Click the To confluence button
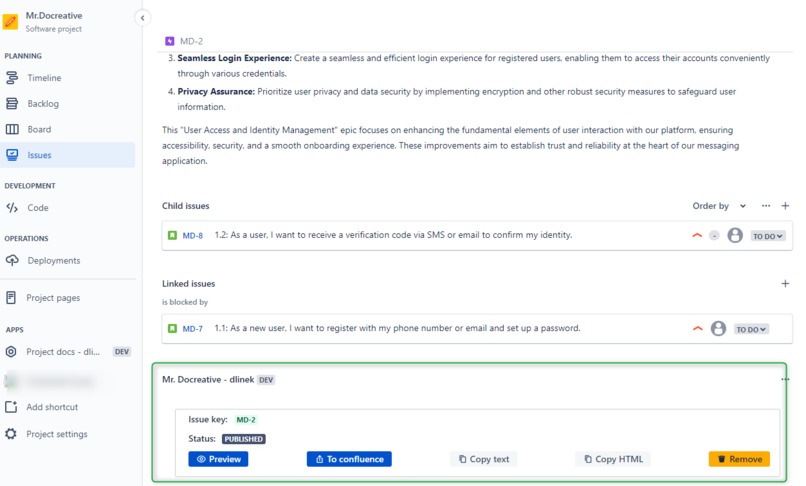 point(349,459)
